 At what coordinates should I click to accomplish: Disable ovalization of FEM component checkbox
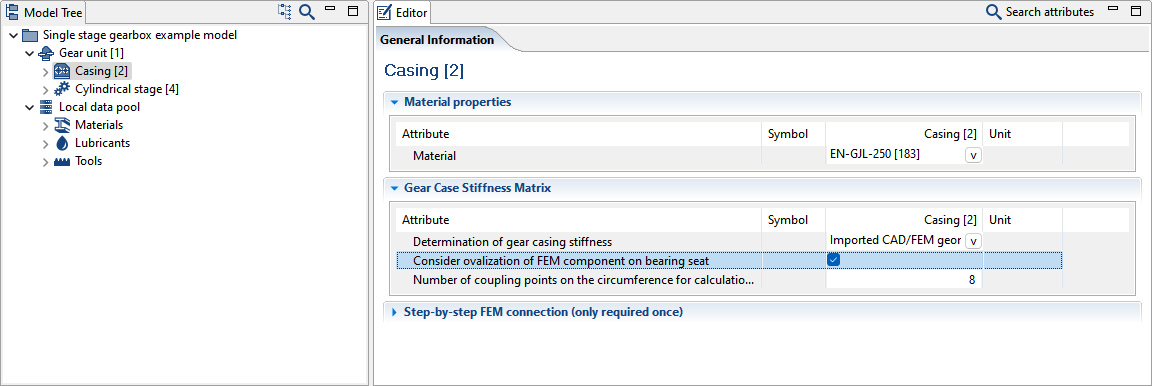[833, 260]
